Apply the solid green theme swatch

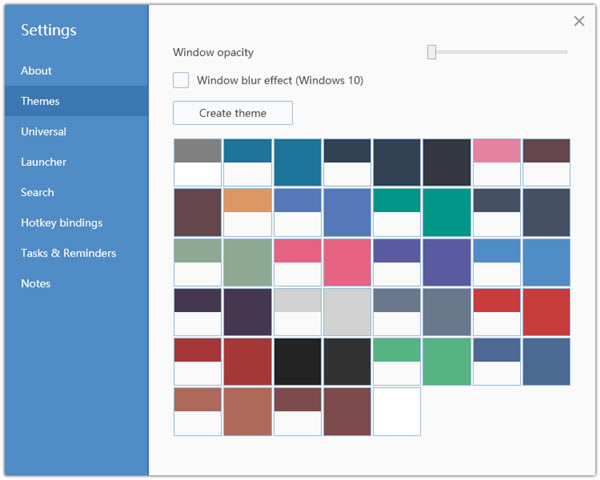447,361
